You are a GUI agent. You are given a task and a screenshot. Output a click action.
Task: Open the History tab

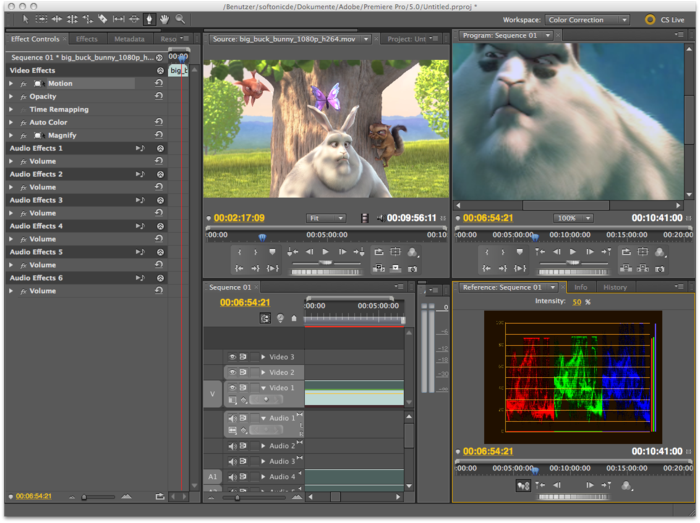pos(614,287)
